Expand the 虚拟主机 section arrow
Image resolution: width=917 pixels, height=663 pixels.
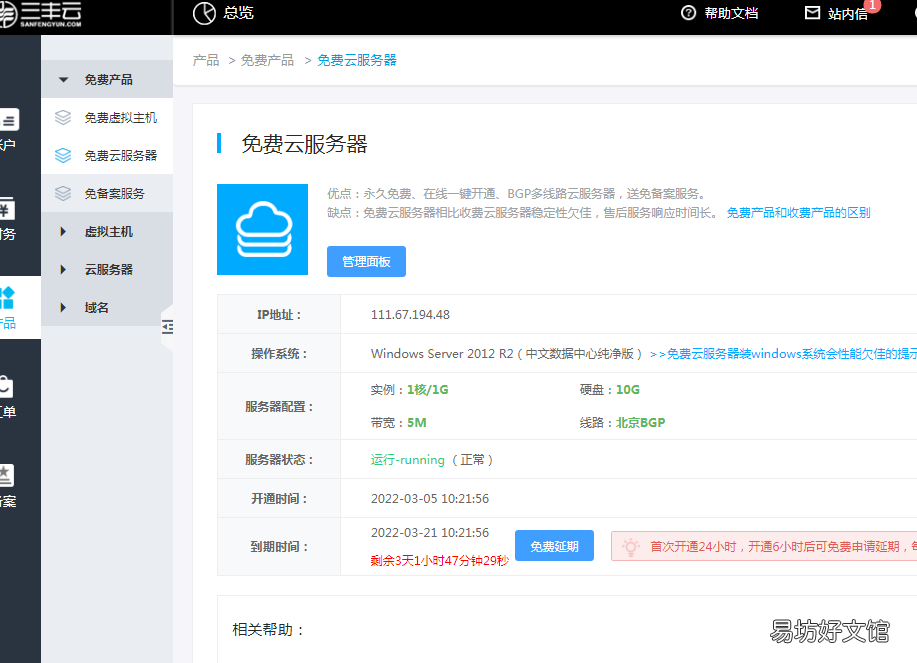pyautogui.click(x=63, y=232)
